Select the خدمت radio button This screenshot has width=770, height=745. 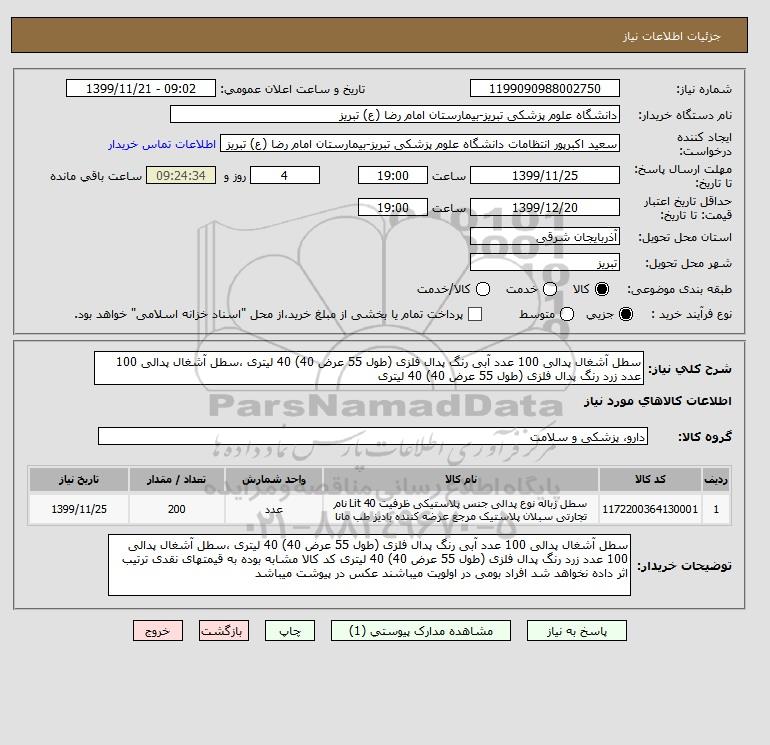point(550,289)
